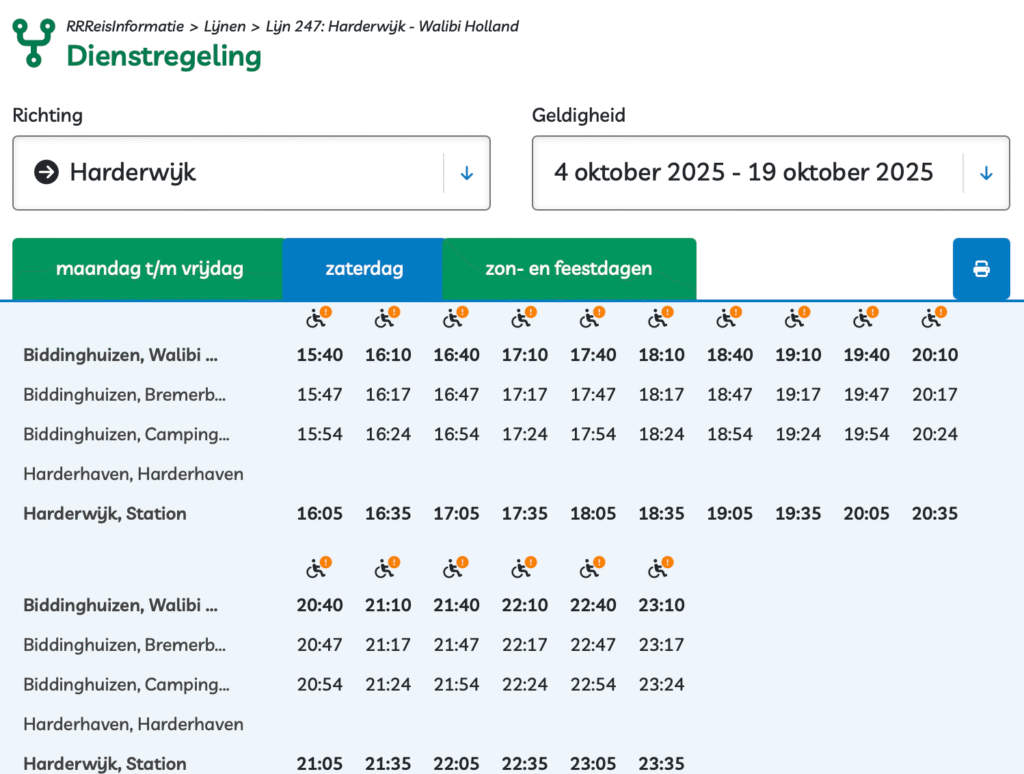Click wheelchair icon above the 20:40 departure
This screenshot has height=774, width=1024.
pos(317,569)
